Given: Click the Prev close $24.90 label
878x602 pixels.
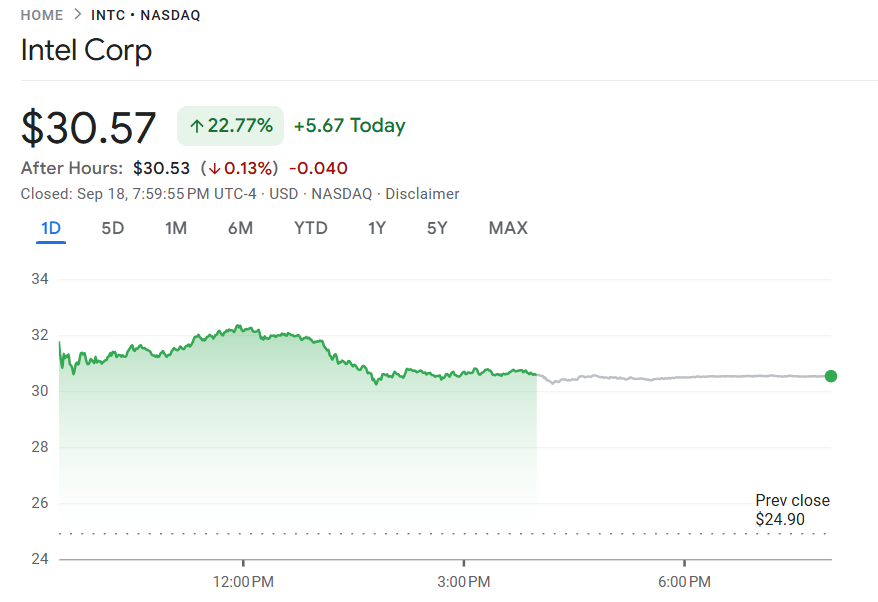Looking at the screenshot, I should [792, 510].
